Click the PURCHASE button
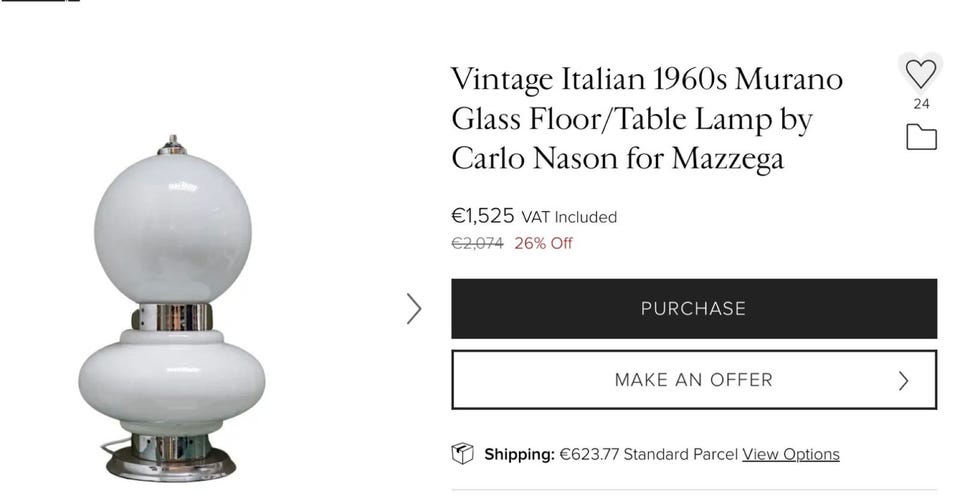The height and width of the screenshot is (500, 960). (694, 309)
